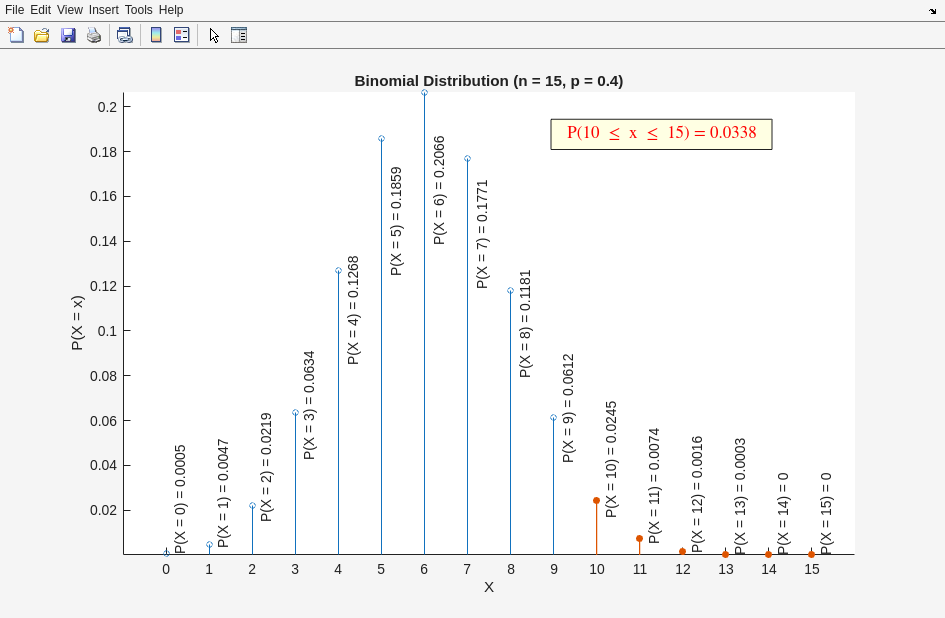945x618 pixels.
Task: Open the File menu
Action: (x=15, y=10)
